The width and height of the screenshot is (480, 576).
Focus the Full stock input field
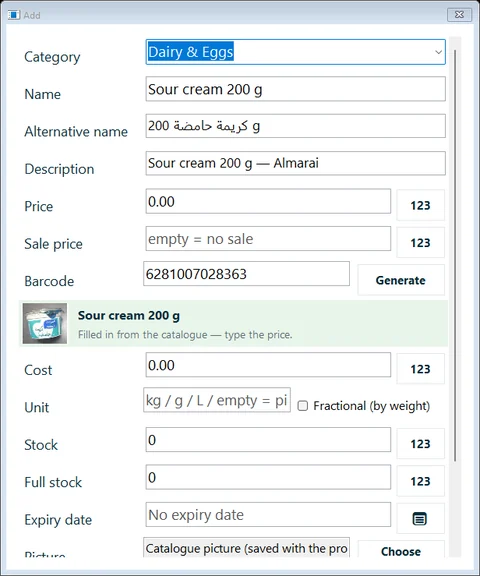[x=268, y=477]
